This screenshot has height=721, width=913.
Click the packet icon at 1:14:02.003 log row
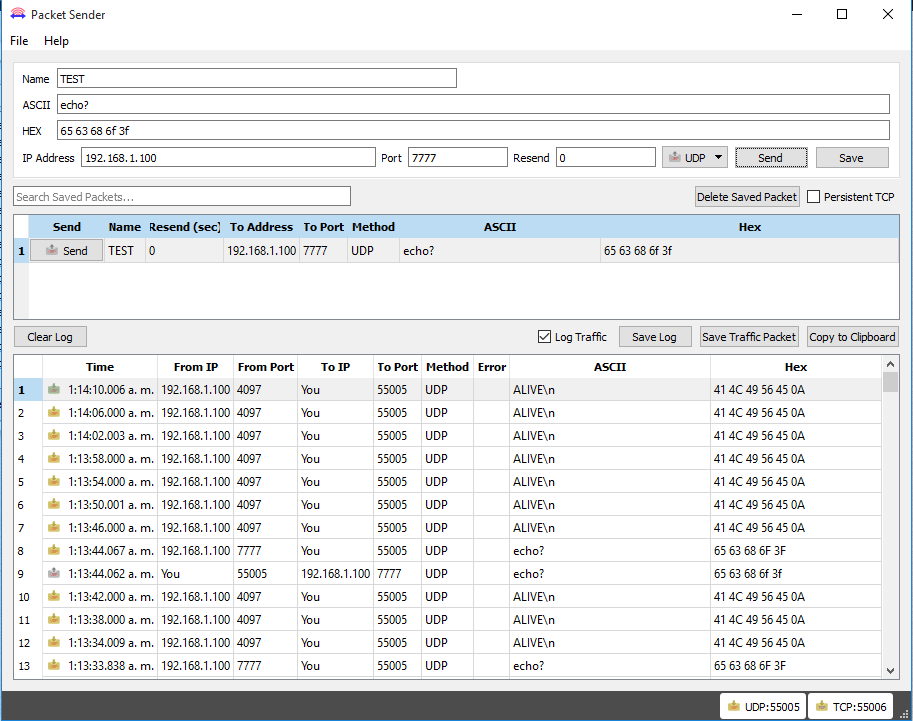54,435
